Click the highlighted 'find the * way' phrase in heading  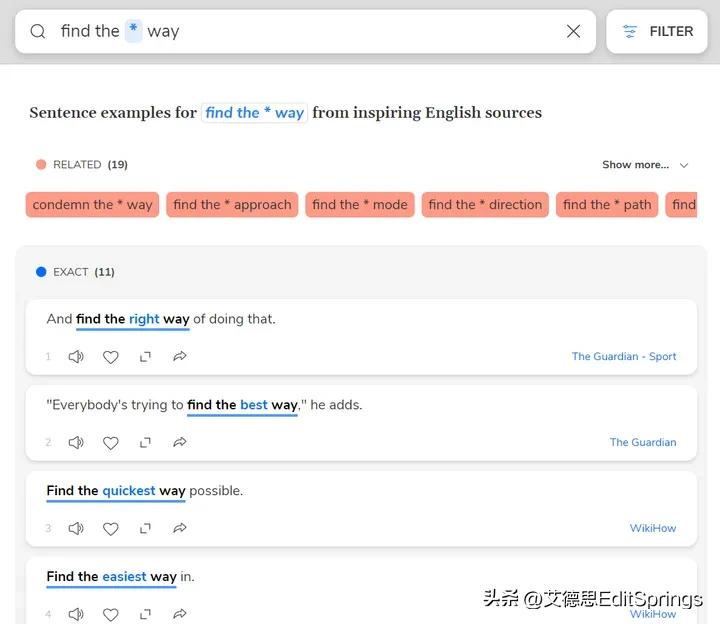(x=254, y=112)
